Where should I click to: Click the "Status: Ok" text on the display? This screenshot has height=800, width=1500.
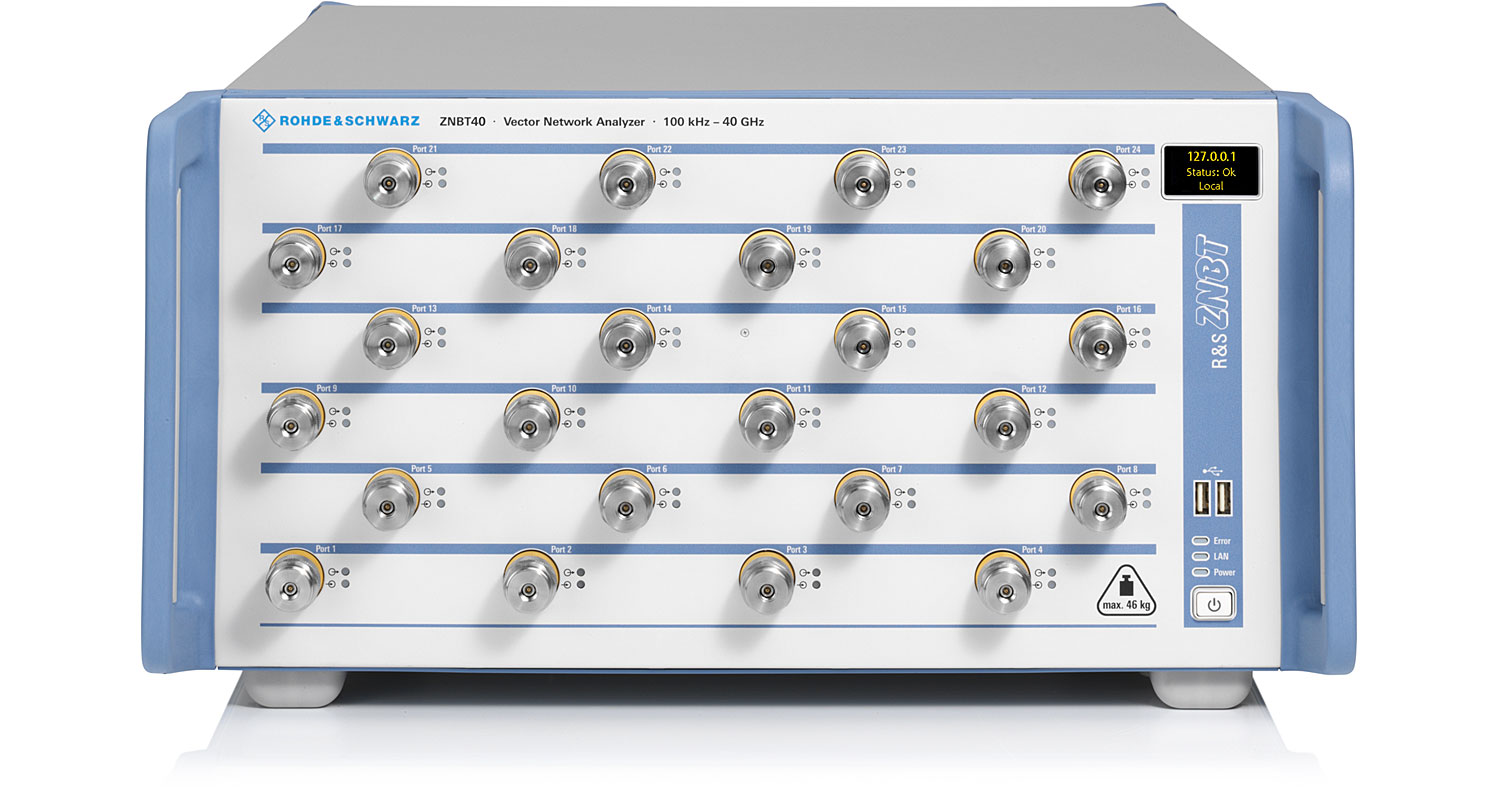coord(1211,172)
